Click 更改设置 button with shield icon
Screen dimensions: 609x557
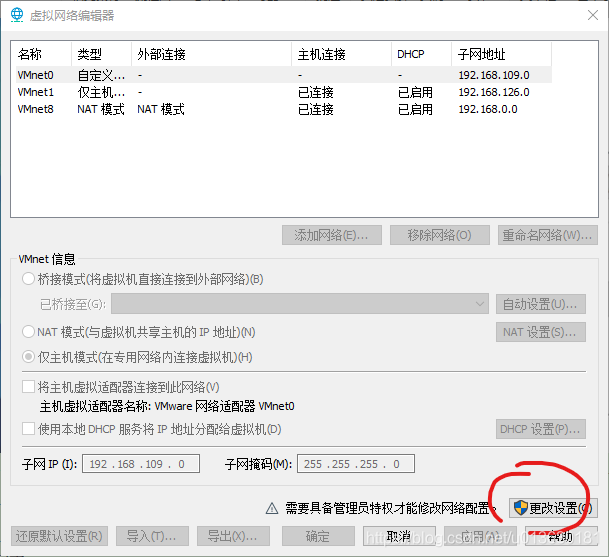click(552, 508)
